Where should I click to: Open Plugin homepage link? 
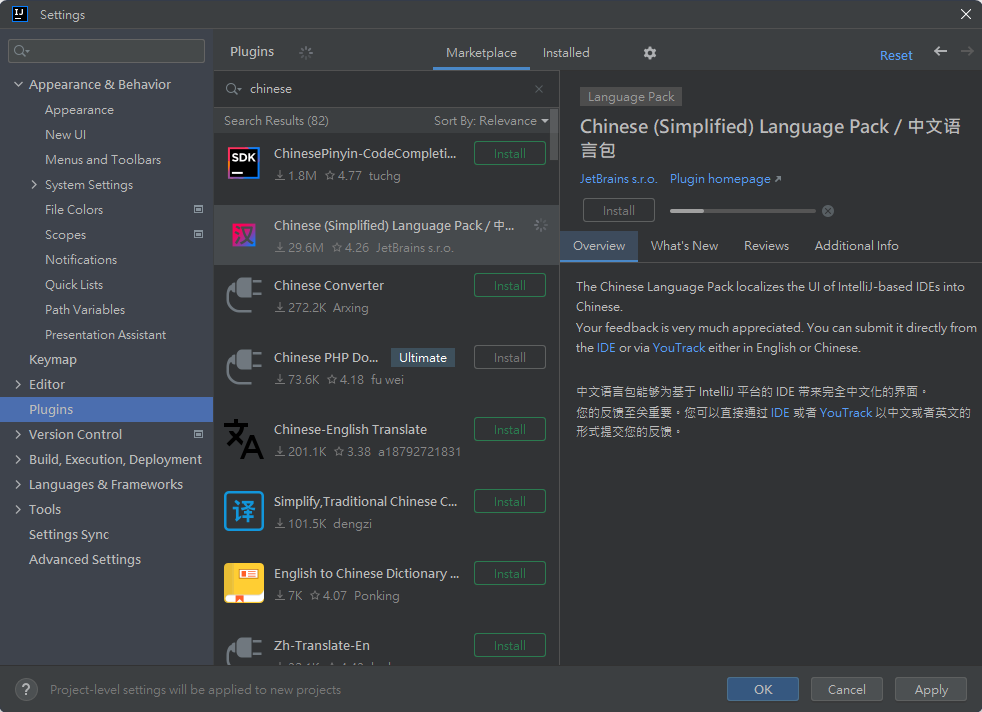tap(725, 178)
